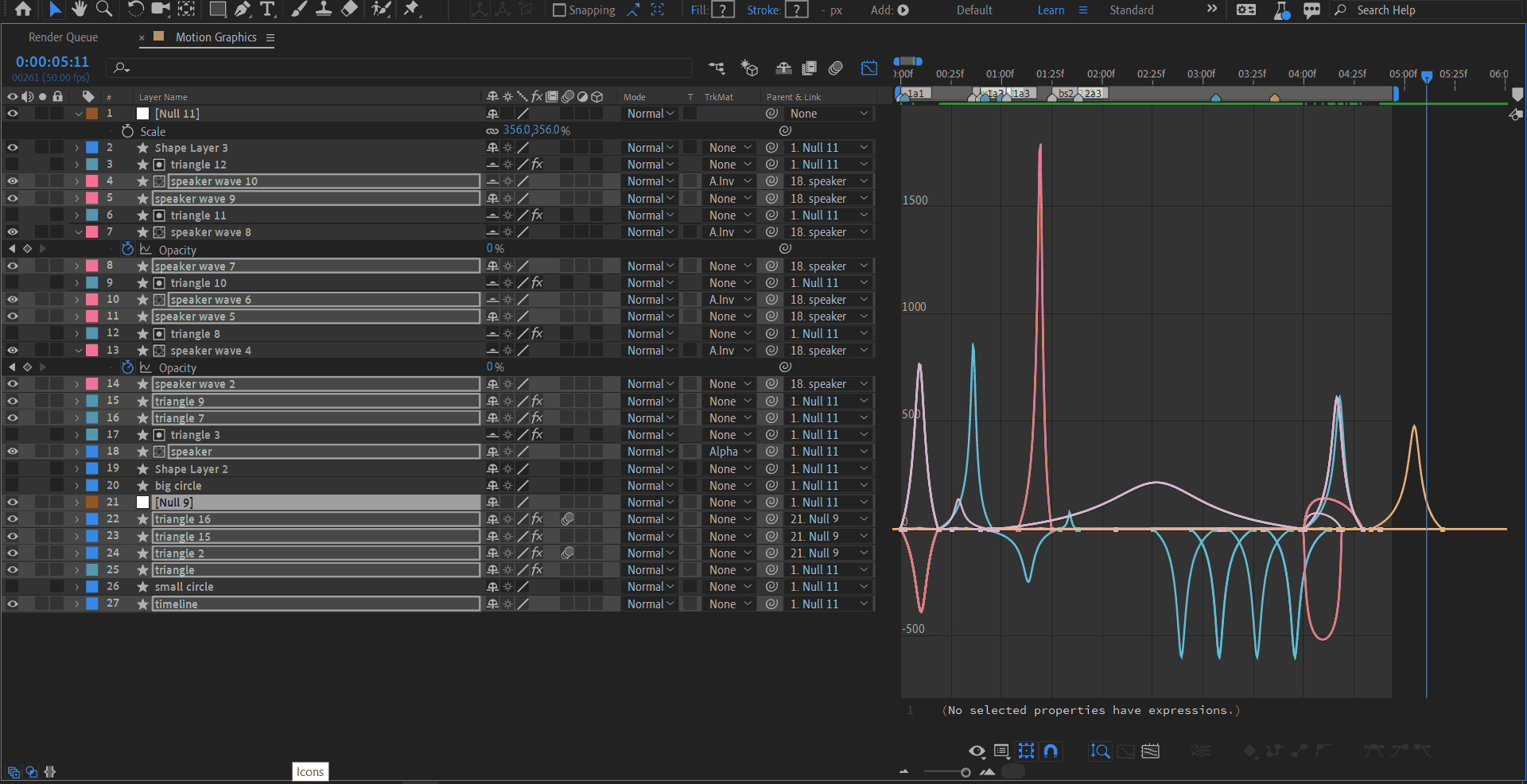Enable motion blur for timeline layers
Image resolution: width=1527 pixels, height=784 pixels.
click(x=835, y=68)
